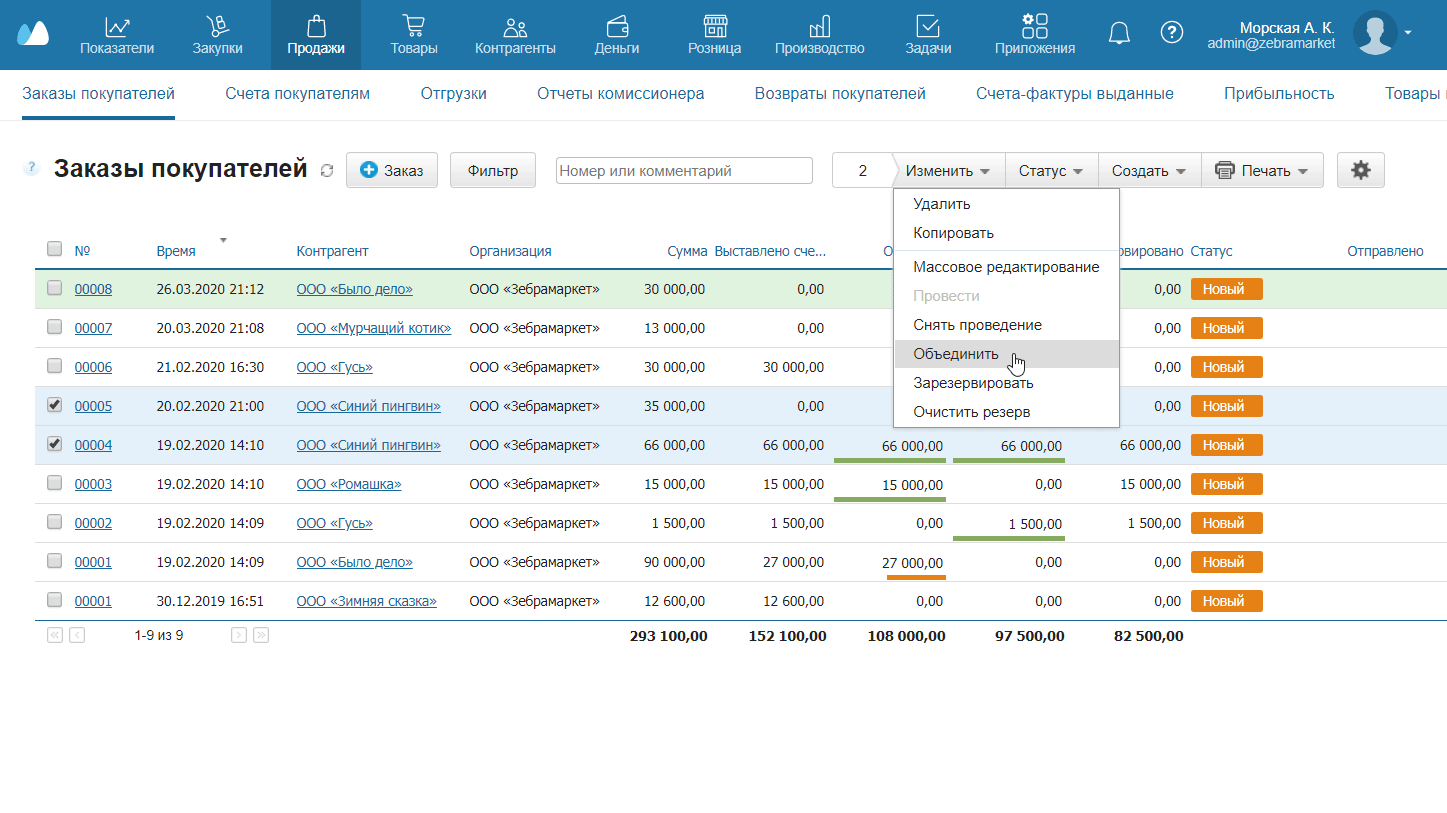Uncheck the checkbox for order 00005
The image size is (1447, 813).
(x=55, y=405)
